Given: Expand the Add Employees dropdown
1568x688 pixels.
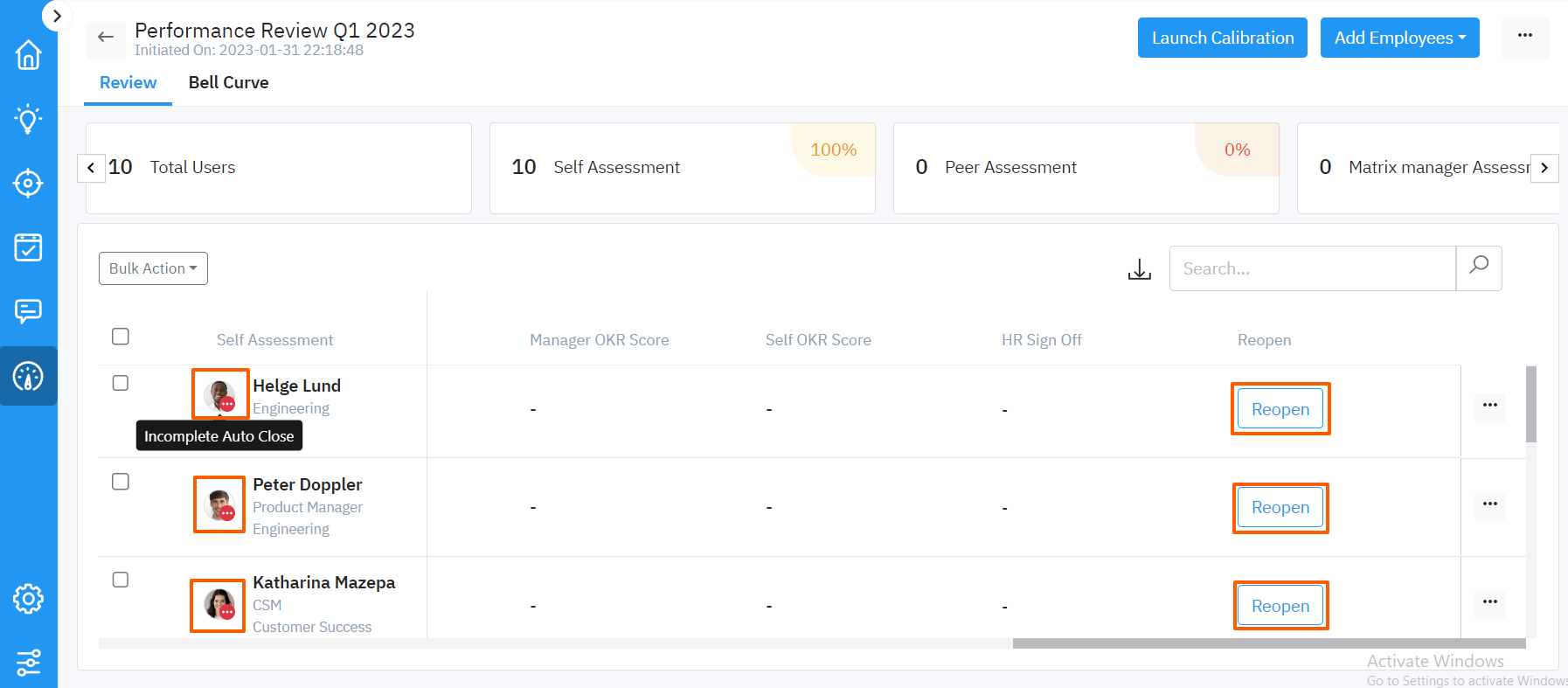Looking at the screenshot, I should (1399, 38).
